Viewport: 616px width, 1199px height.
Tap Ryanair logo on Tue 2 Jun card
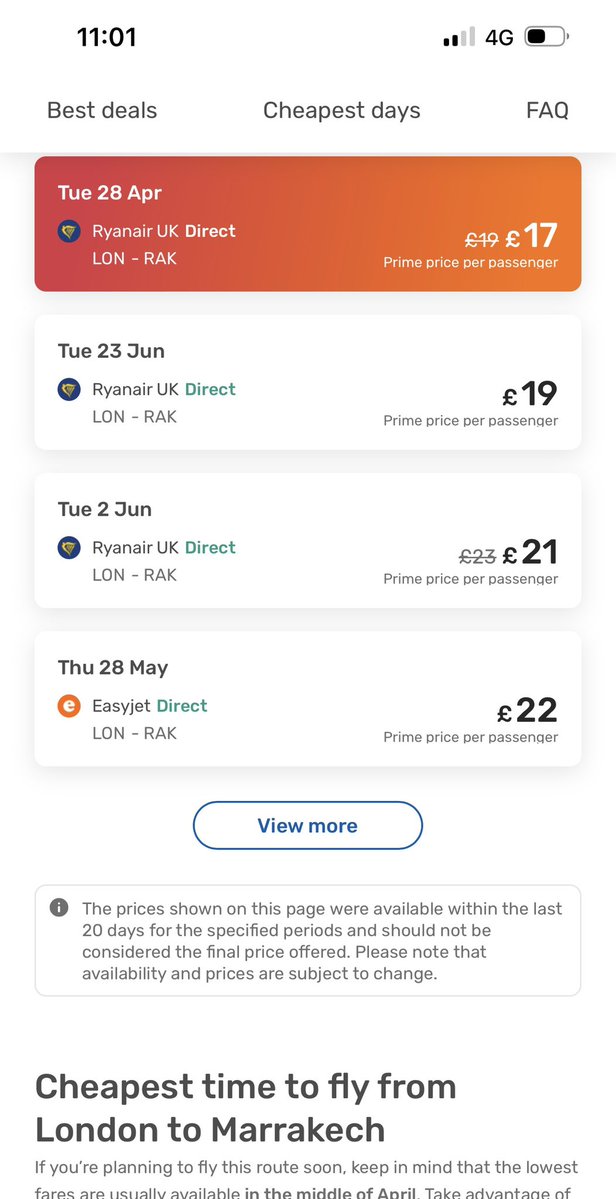pos(69,548)
